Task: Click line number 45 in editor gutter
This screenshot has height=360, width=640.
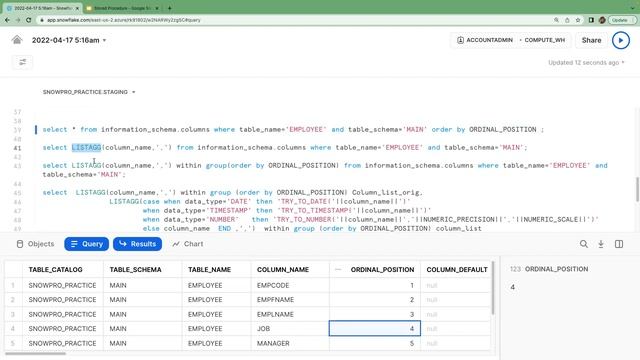Action: click(x=17, y=193)
